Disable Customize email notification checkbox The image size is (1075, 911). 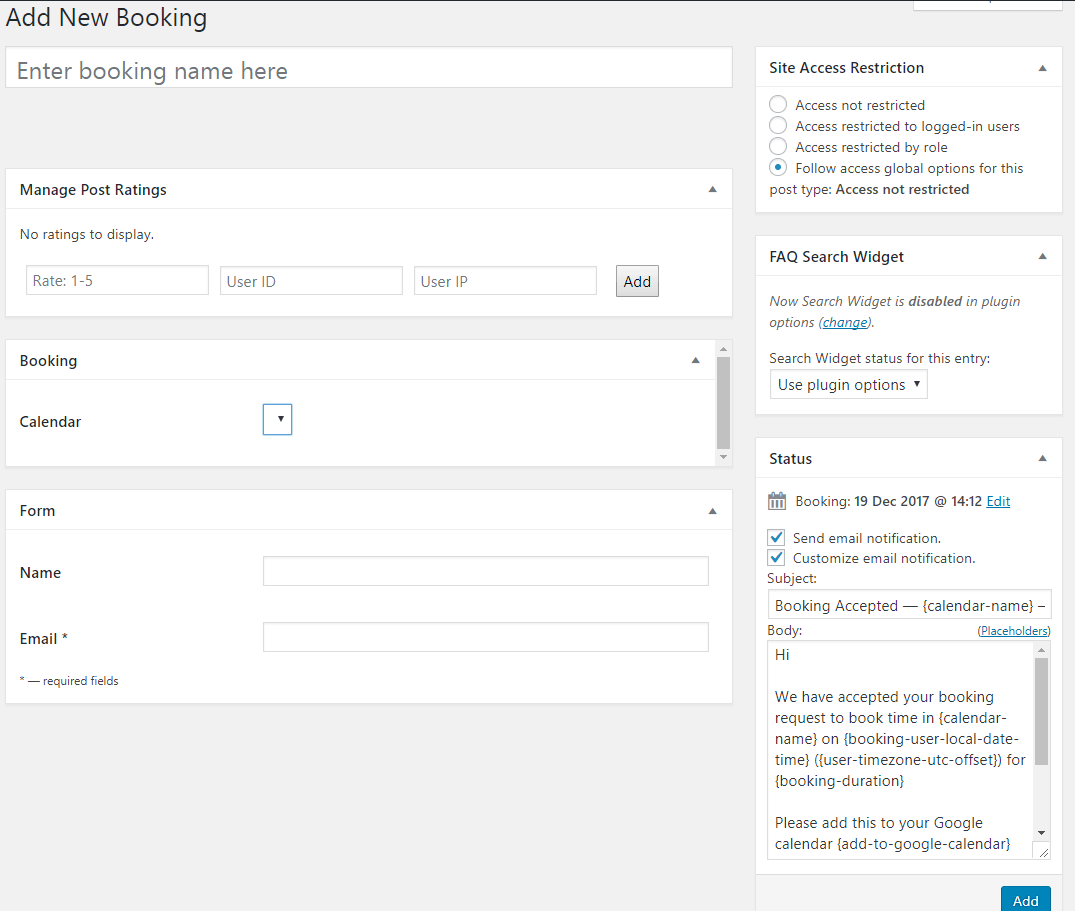coord(777,558)
